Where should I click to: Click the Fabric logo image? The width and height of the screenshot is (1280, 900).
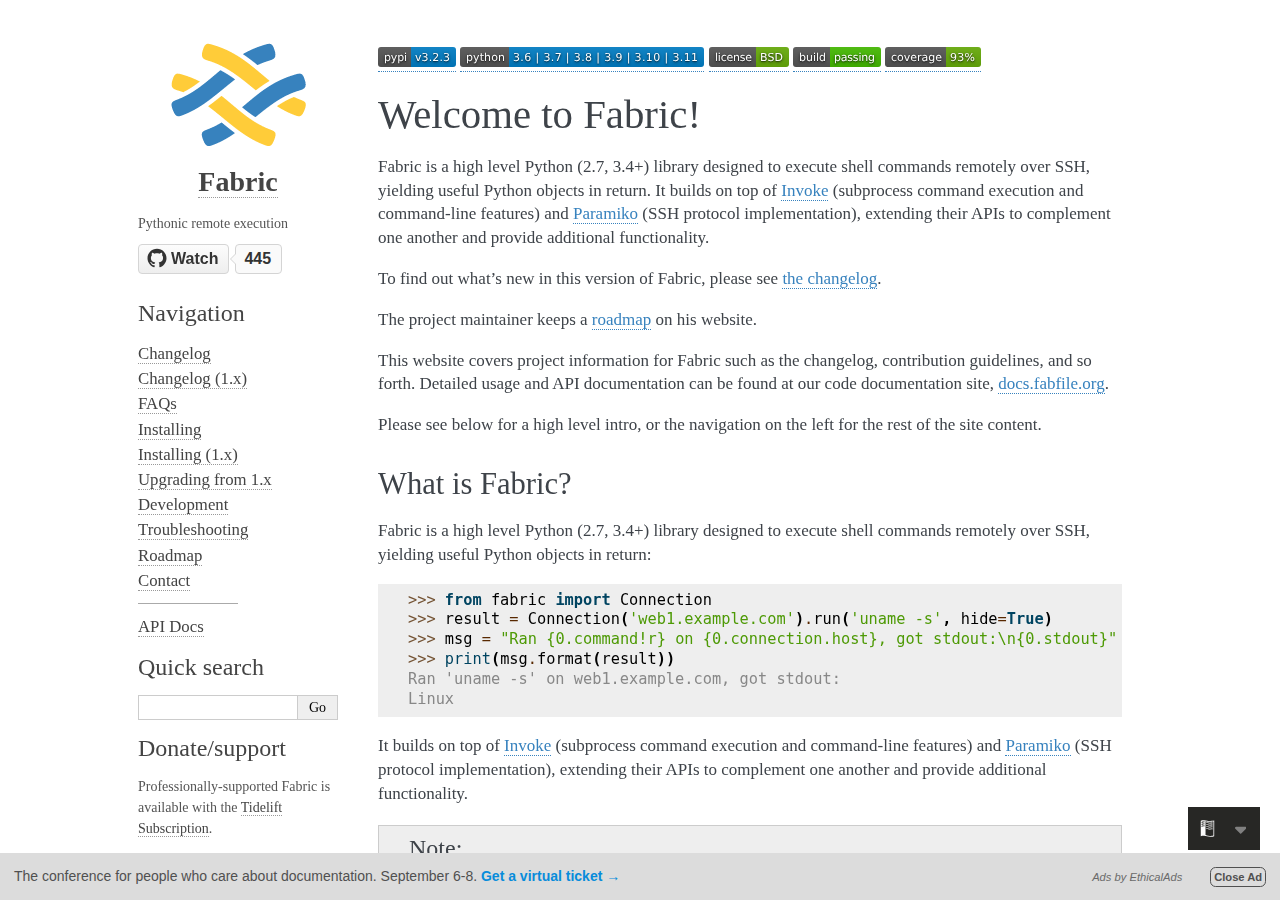[238, 95]
